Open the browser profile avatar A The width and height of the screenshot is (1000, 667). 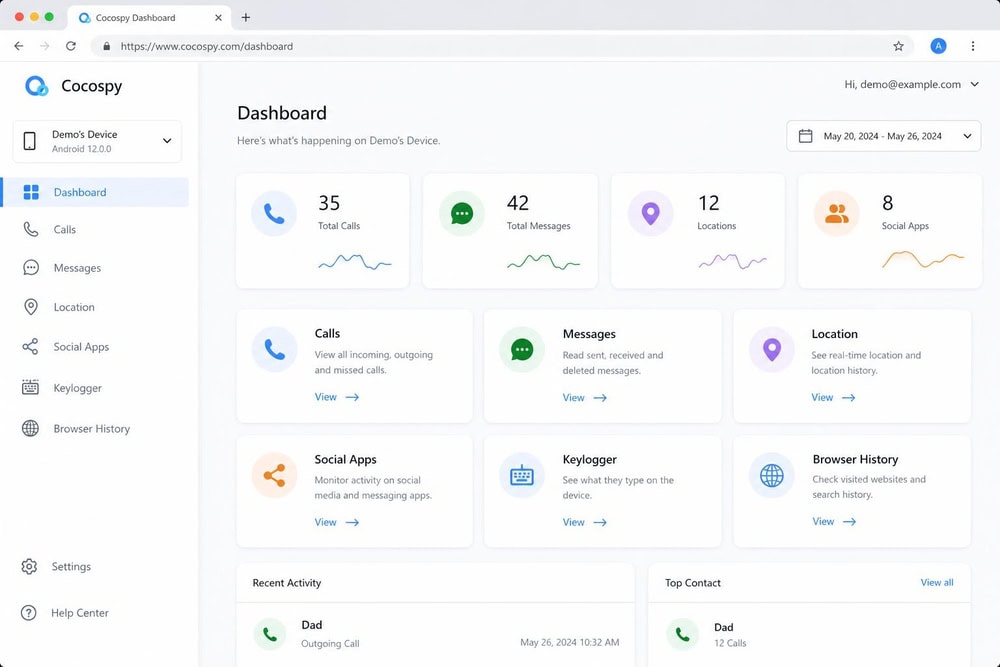coord(938,46)
